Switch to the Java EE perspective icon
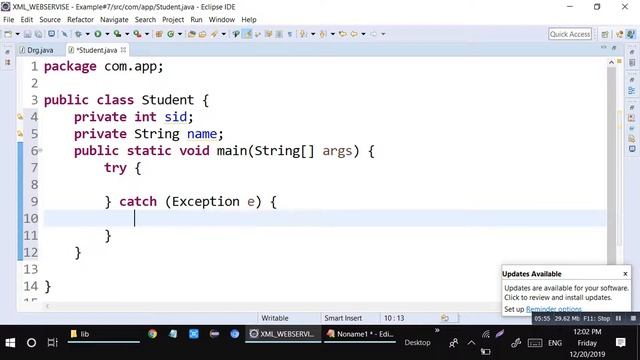This screenshot has height=360, width=640. click(620, 34)
